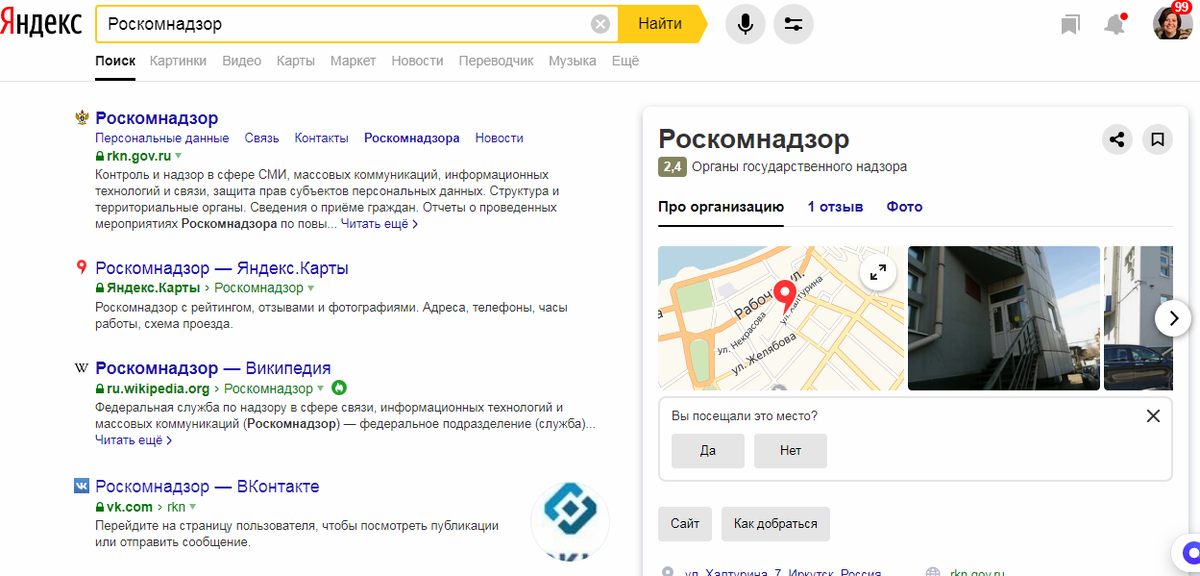This screenshot has height=576, width=1200.
Task: Switch to the Маркет tab
Action: click(x=353, y=61)
